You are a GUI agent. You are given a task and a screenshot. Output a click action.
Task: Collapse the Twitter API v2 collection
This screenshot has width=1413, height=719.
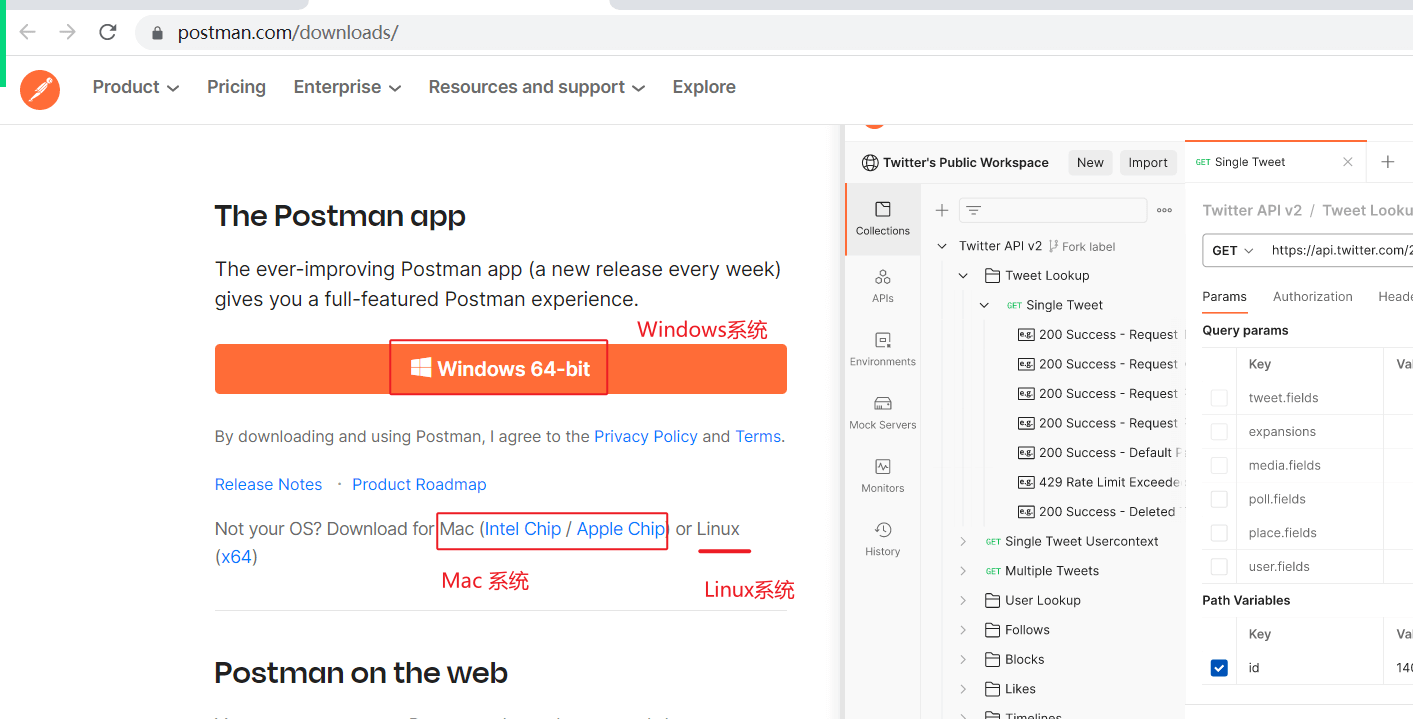[x=942, y=246]
